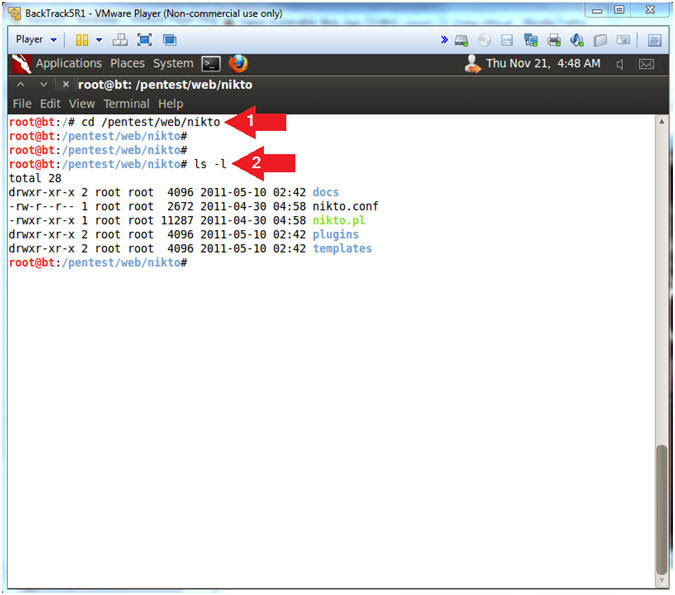
Task: Click the volume speaker icon
Action: point(619,65)
